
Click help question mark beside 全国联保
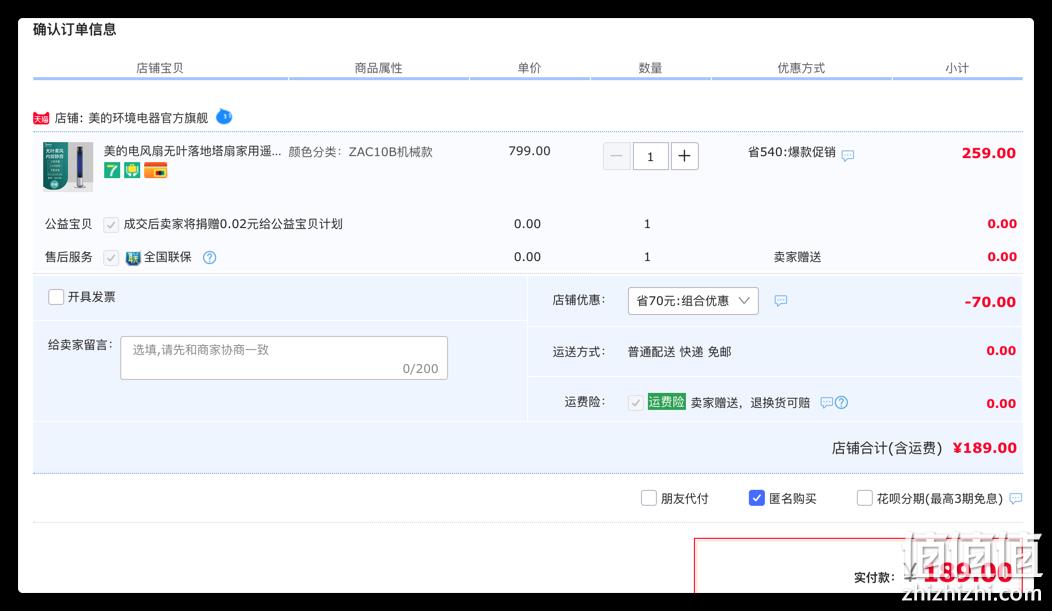pos(209,258)
